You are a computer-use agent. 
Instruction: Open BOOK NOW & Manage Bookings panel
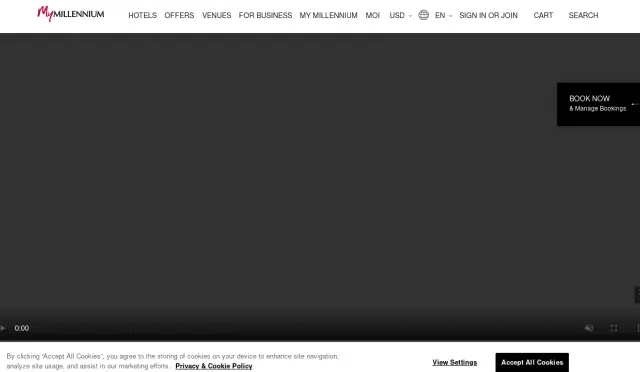coord(598,104)
